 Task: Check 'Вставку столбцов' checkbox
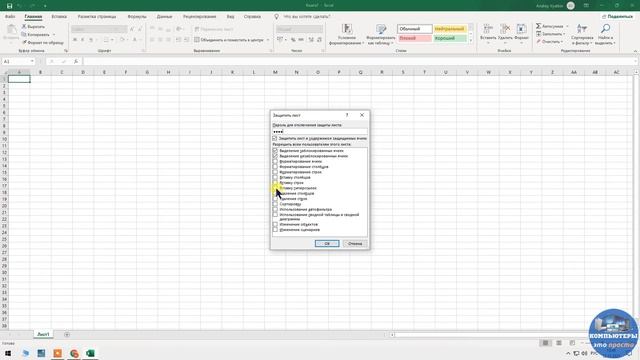point(275,177)
